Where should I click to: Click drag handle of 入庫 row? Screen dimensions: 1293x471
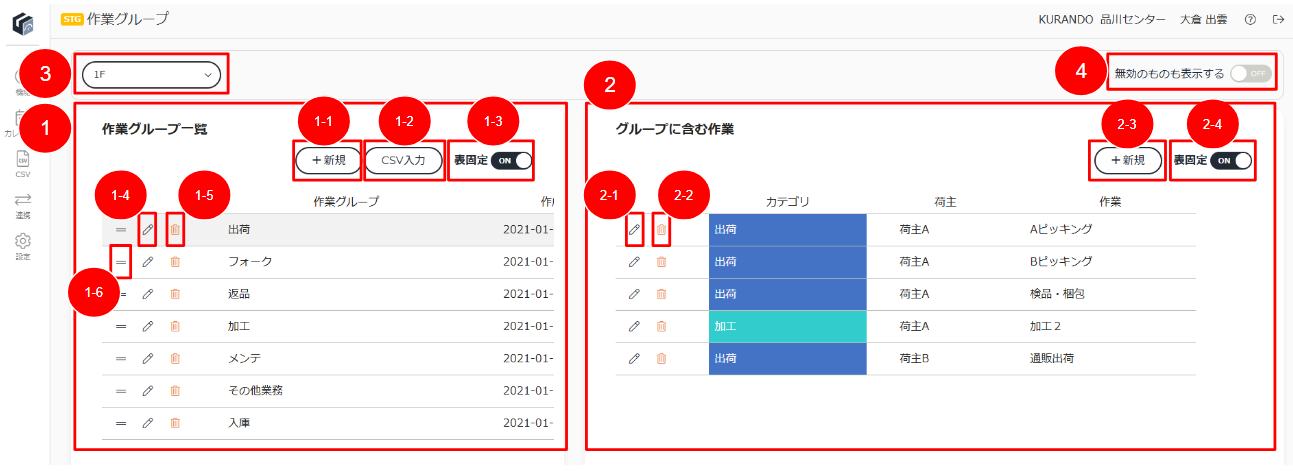[x=121, y=423]
